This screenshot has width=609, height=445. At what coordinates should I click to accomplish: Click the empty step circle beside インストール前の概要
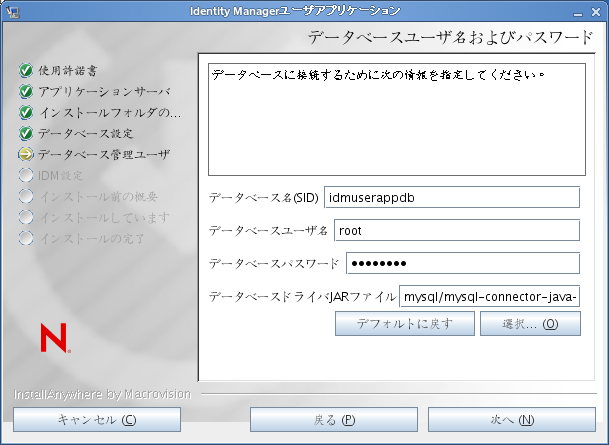pyautogui.click(x=26, y=196)
